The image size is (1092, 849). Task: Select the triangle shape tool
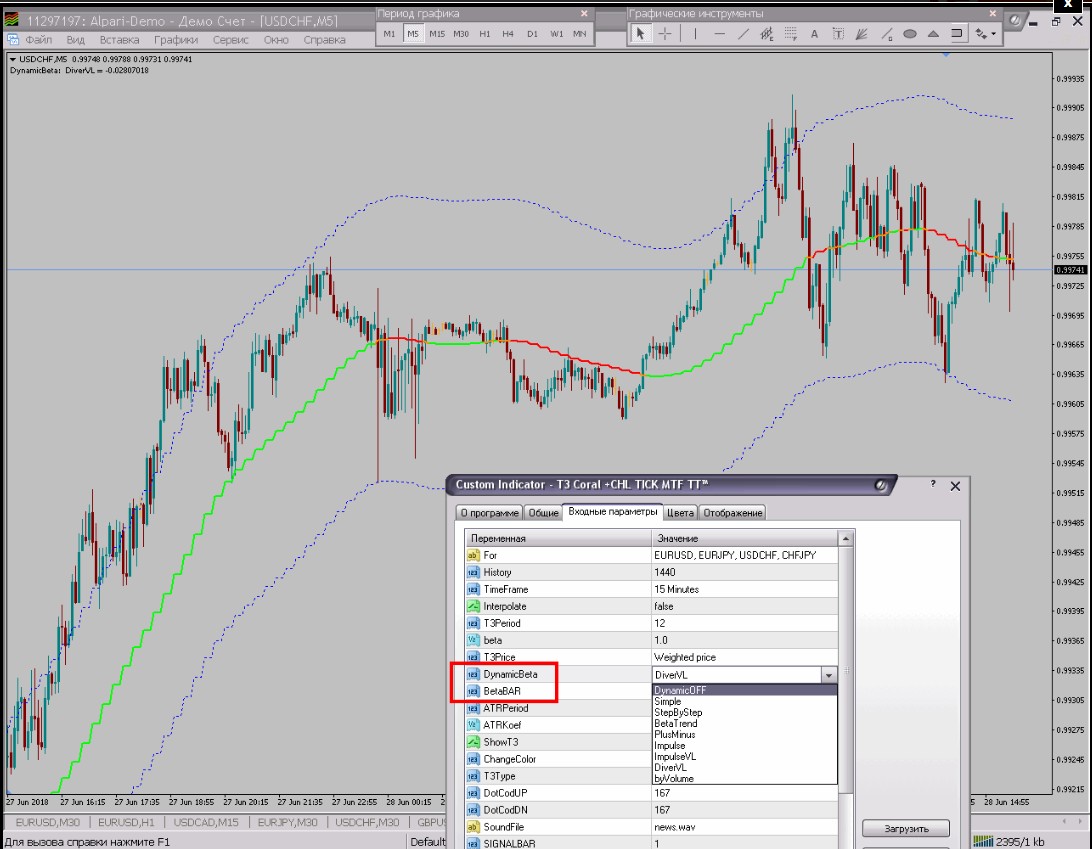(933, 33)
